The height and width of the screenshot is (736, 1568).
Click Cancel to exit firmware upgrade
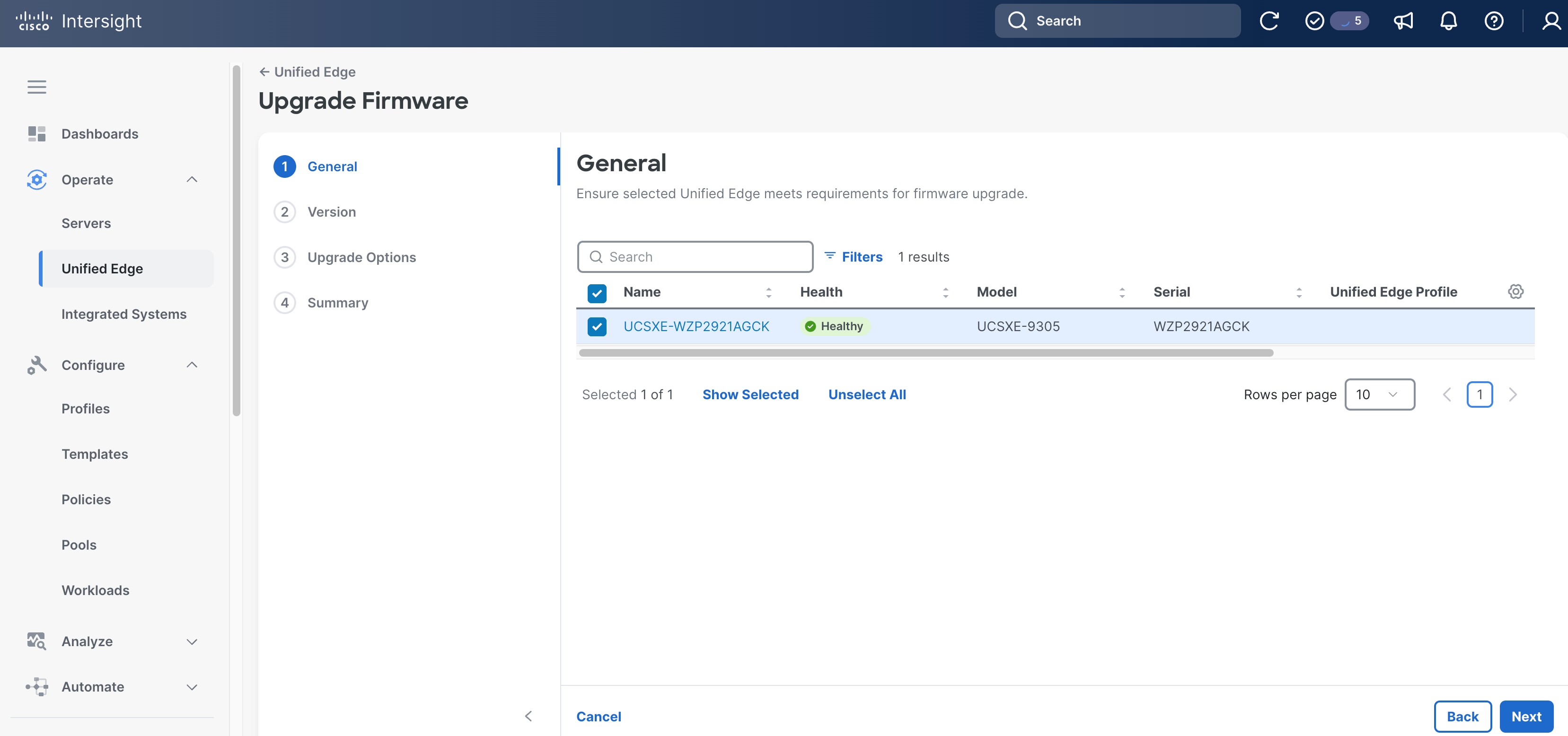(599, 717)
